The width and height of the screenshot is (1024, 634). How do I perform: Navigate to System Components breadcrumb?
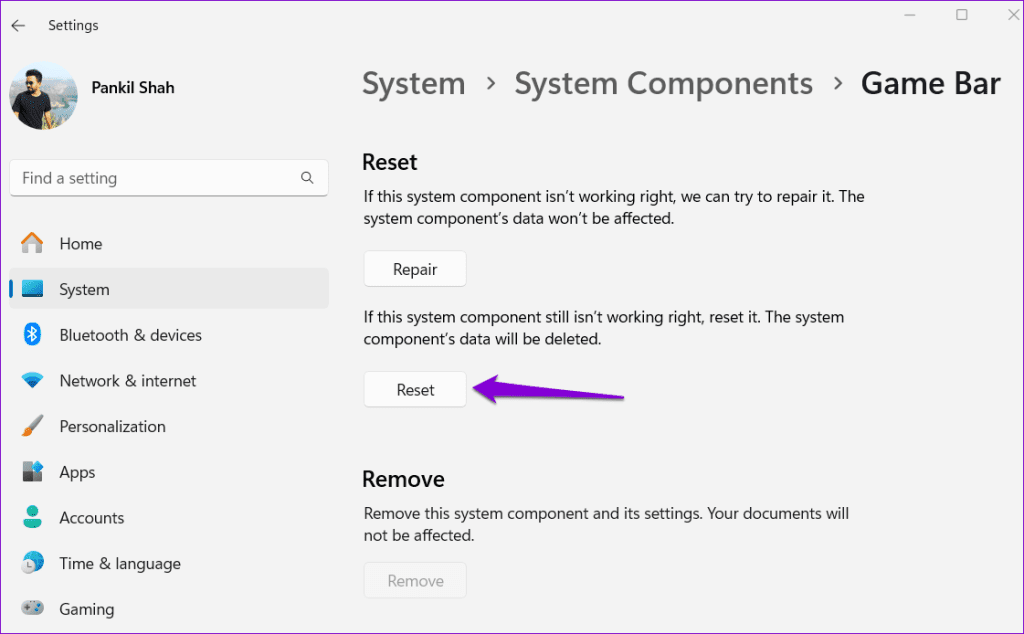(x=663, y=84)
